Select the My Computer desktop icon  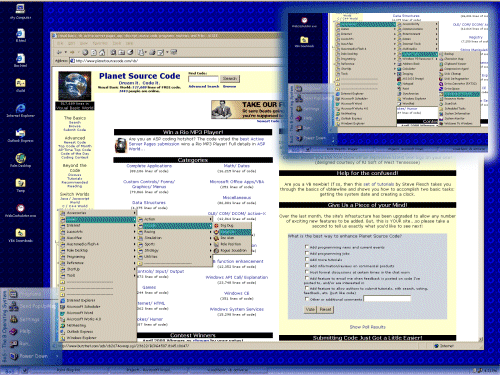(x=20, y=12)
